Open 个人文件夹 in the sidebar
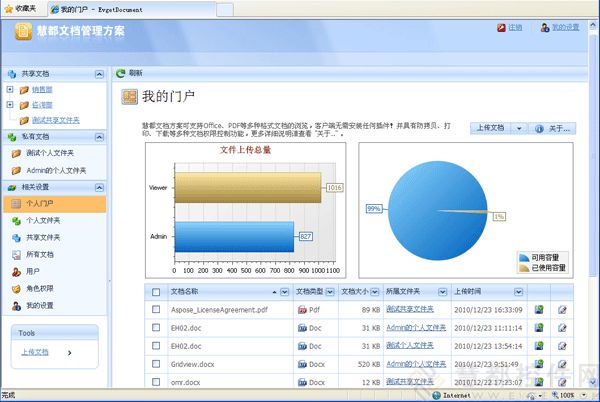This screenshot has height=402, width=600. pyautogui.click(x=41, y=220)
